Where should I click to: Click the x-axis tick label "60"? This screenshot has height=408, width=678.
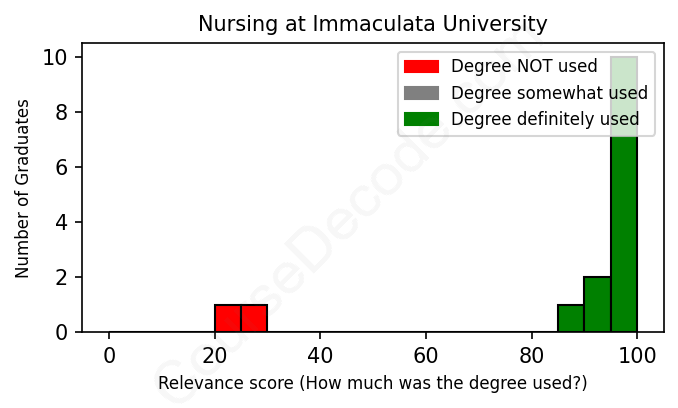pyautogui.click(x=426, y=354)
